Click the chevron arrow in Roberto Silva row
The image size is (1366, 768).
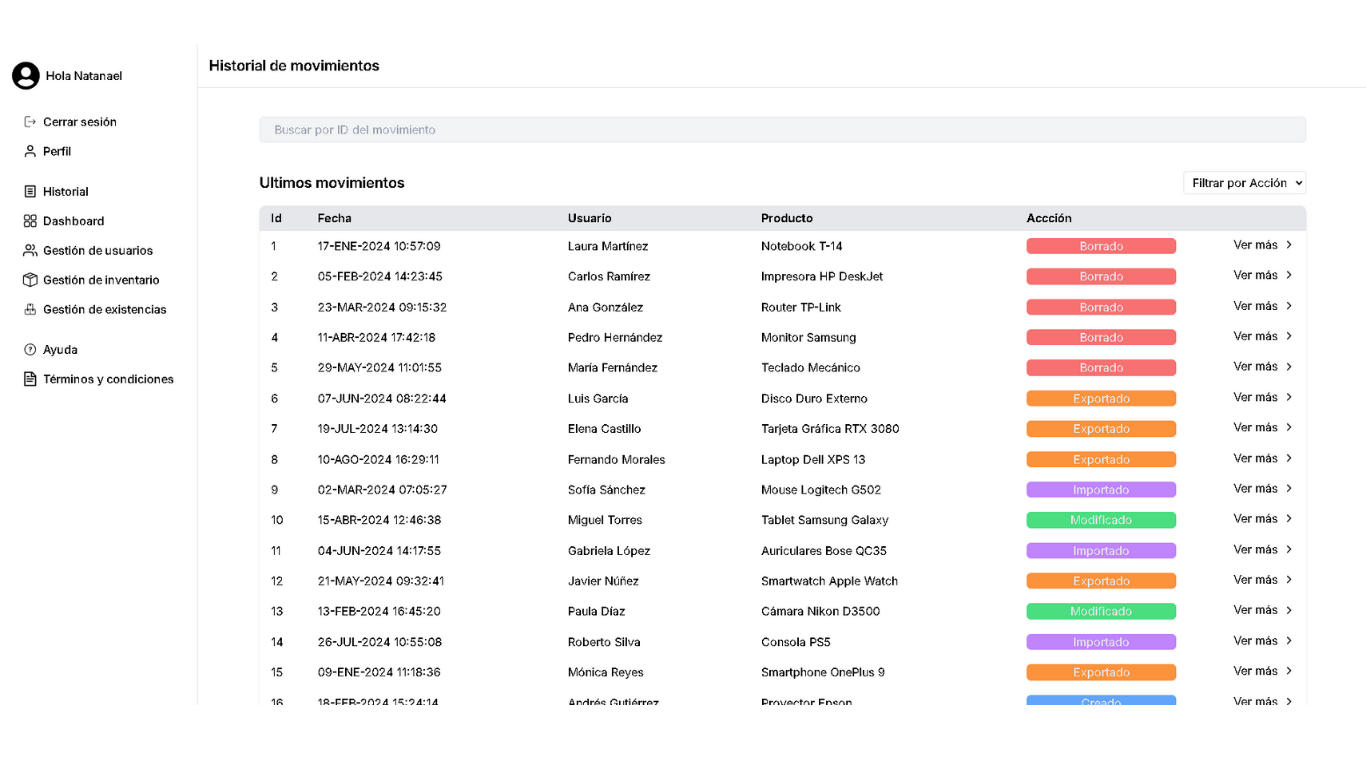pos(1289,640)
